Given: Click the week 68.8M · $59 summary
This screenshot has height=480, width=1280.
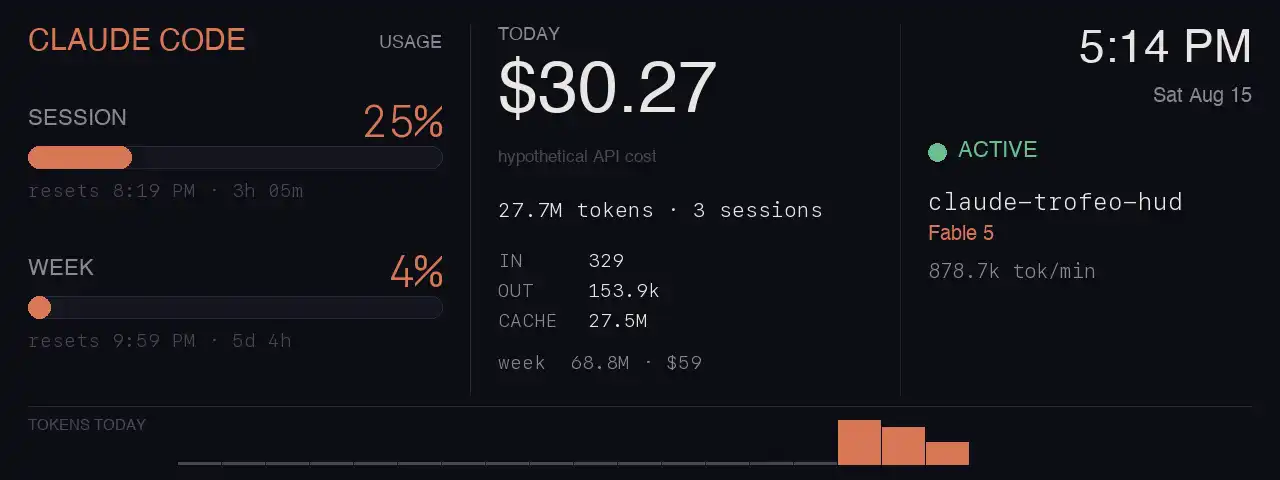Looking at the screenshot, I should [x=600, y=362].
